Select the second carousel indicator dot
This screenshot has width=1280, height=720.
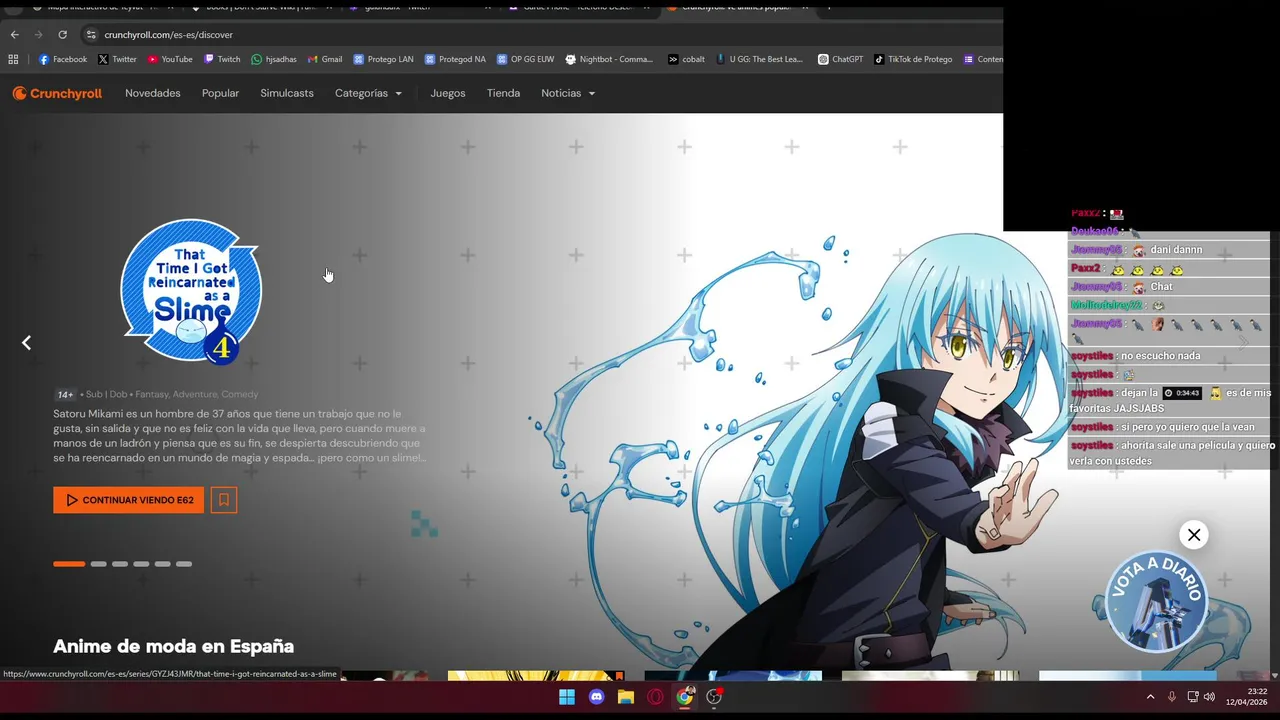(98, 564)
